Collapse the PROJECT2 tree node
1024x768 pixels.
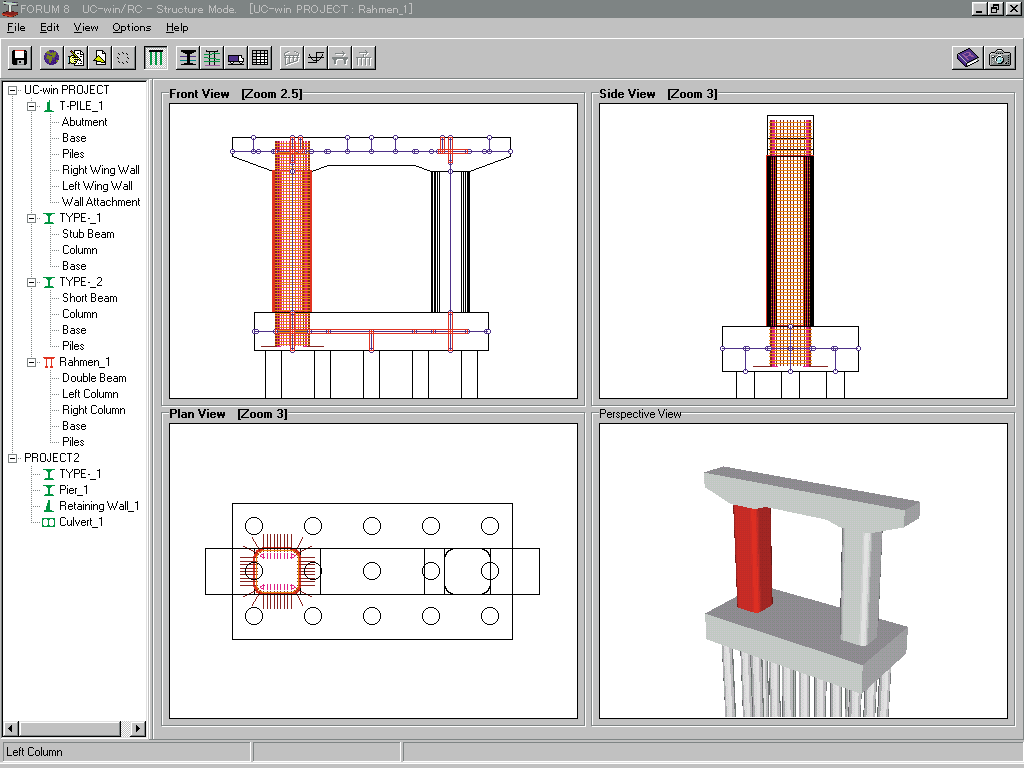click(13, 458)
